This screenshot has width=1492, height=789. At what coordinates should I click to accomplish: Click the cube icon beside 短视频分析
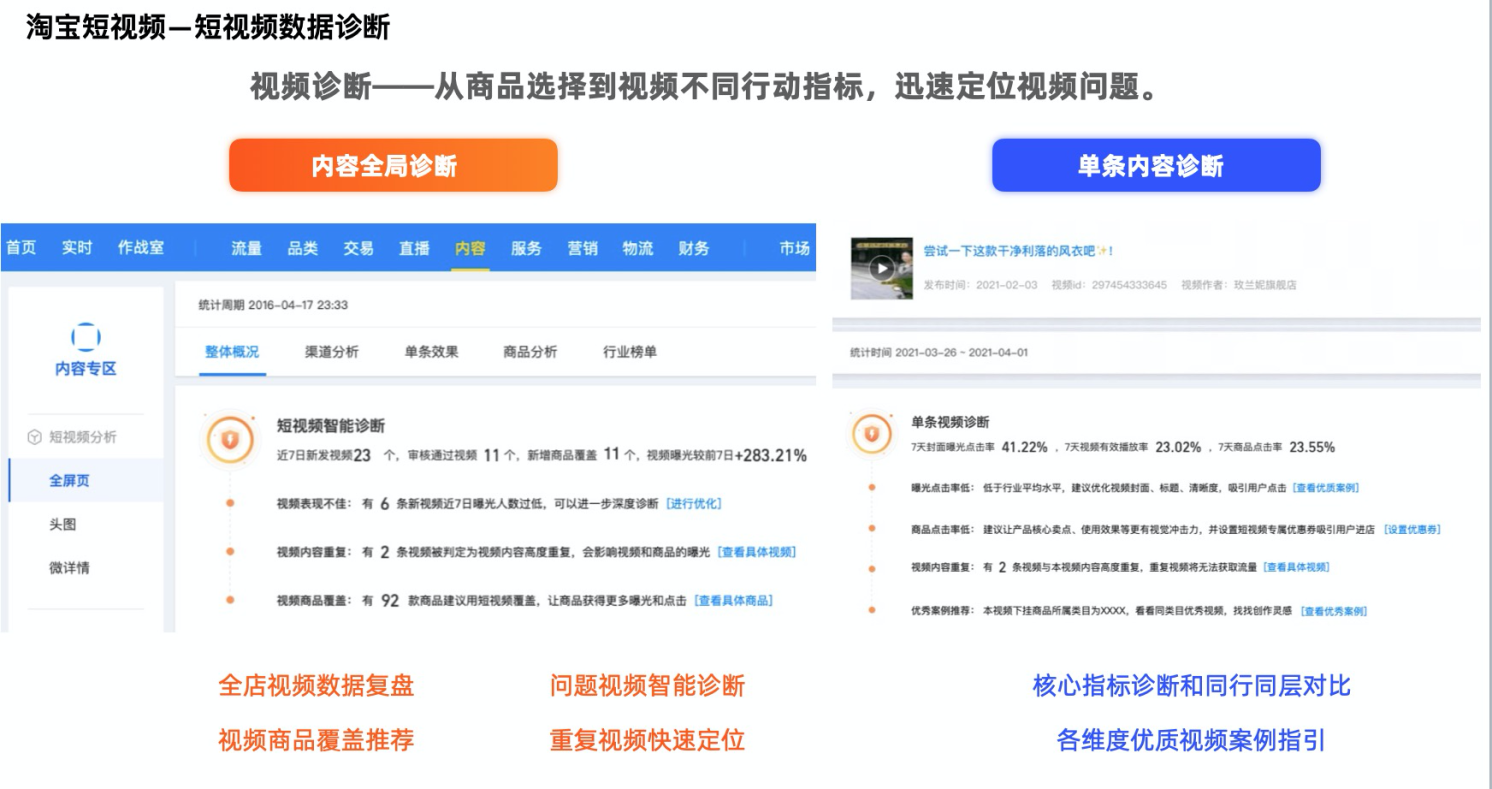(x=34, y=437)
